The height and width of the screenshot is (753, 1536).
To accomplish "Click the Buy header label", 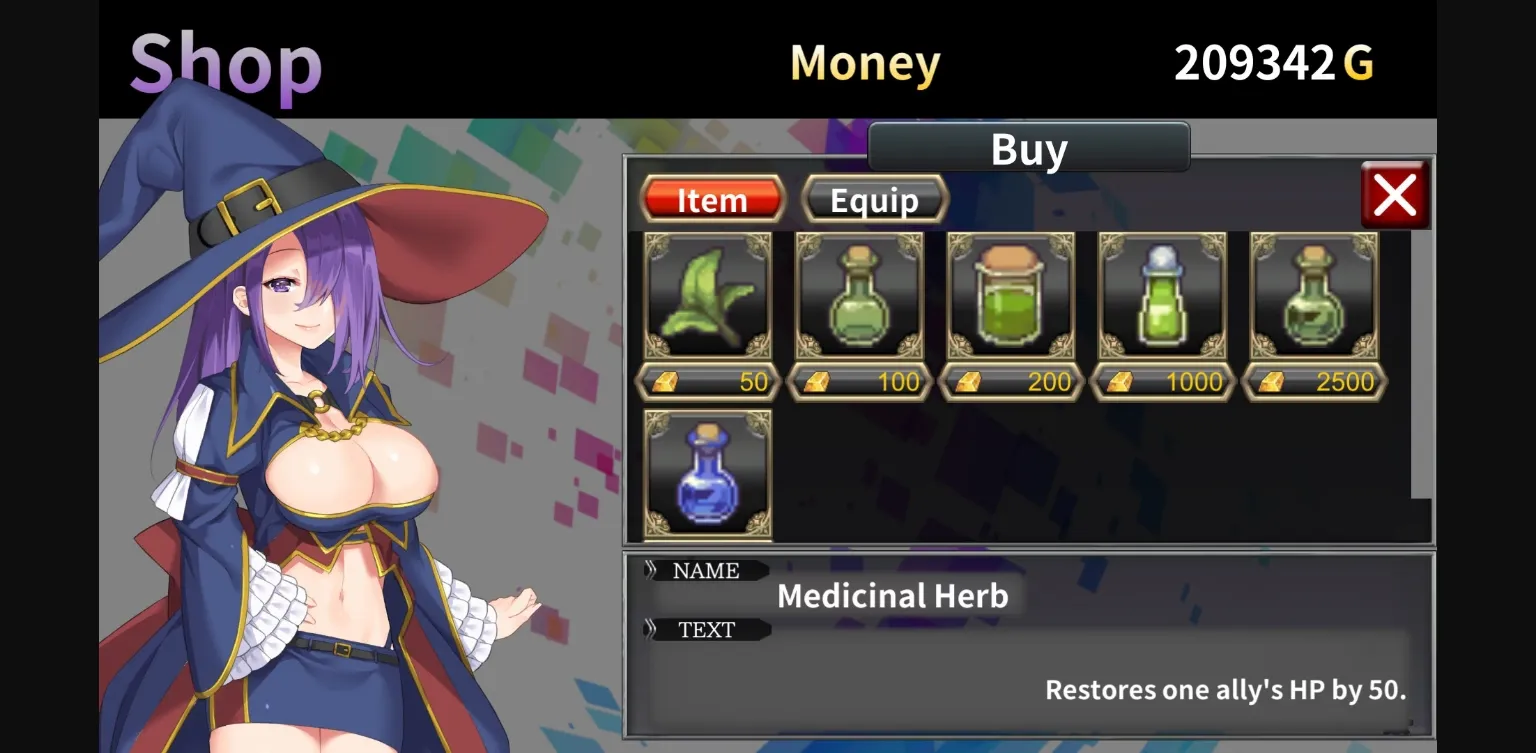I will coord(1029,148).
